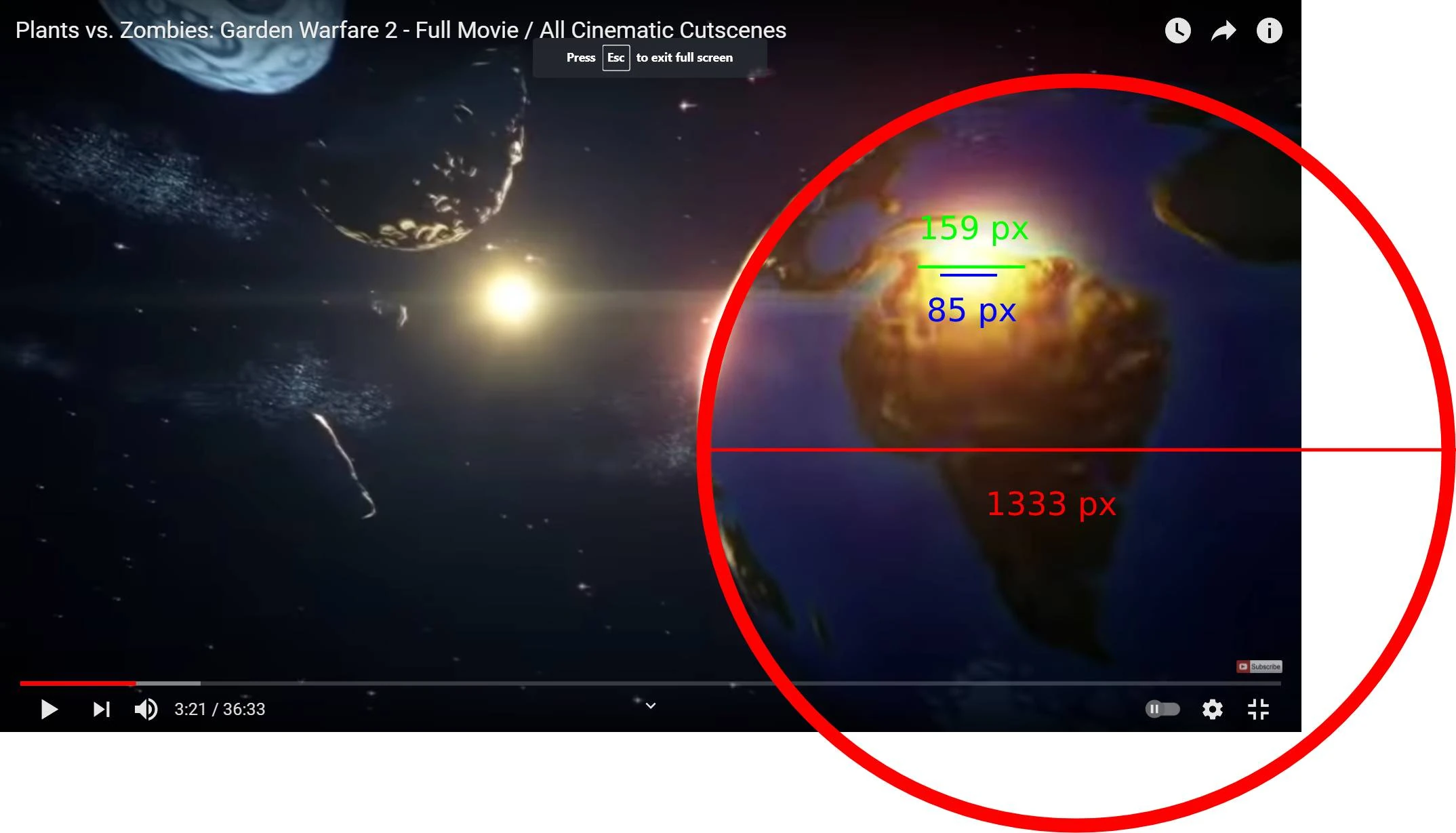Exit full screen using the corner icon
Viewport: 1456px width, 833px height.
(1258, 709)
